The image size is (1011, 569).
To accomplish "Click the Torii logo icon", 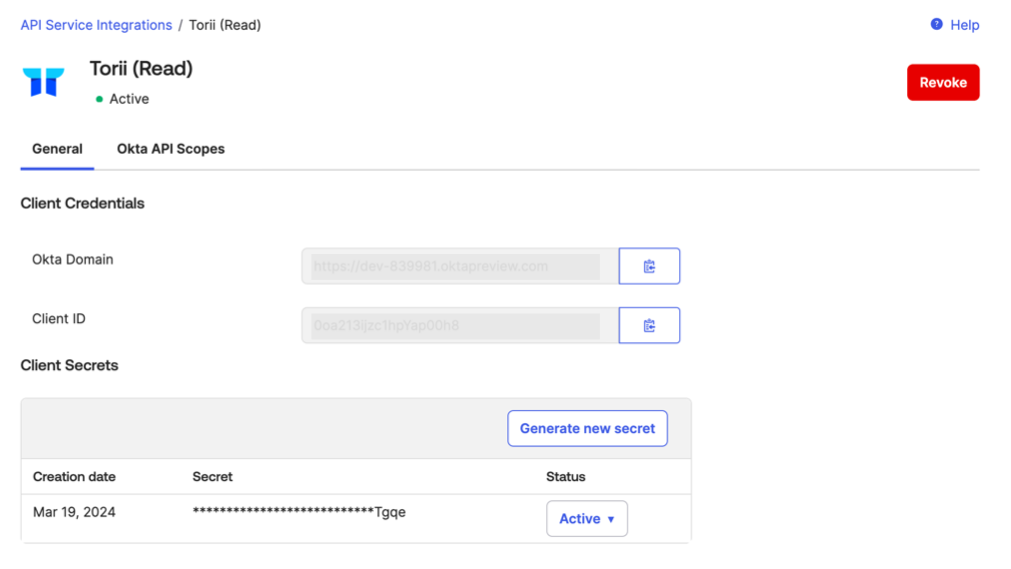I will (x=43, y=82).
